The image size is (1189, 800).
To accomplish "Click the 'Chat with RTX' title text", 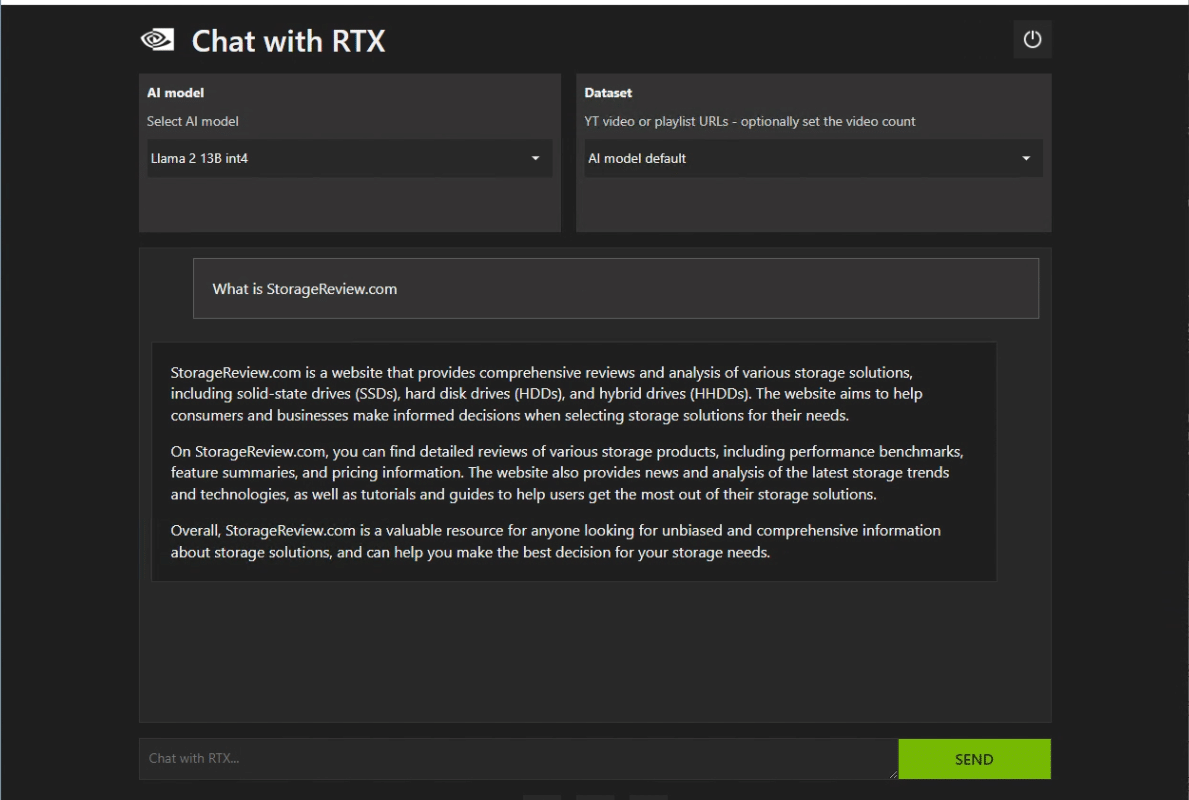I will pyautogui.click(x=288, y=41).
